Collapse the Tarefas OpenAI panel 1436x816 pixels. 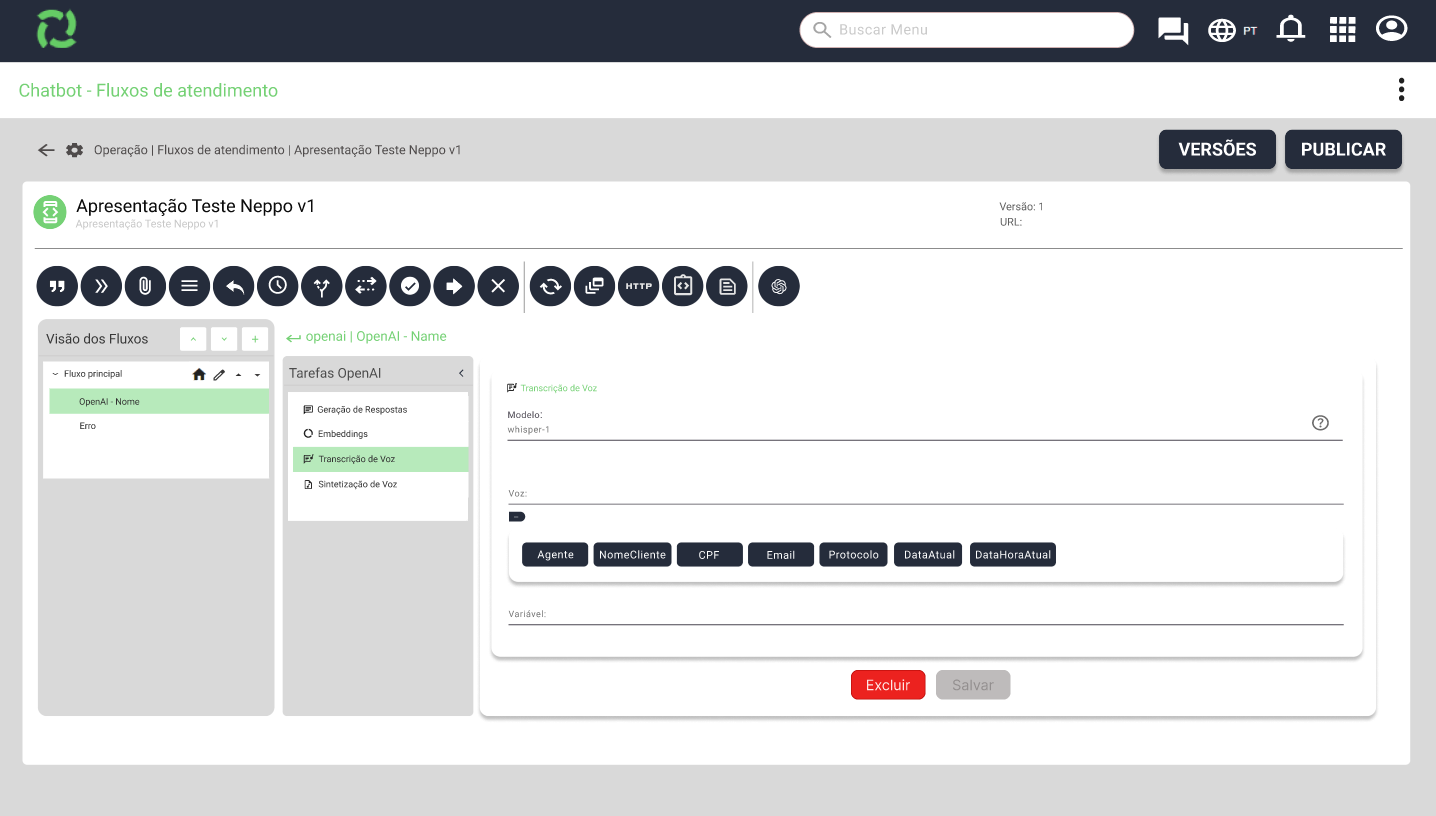(461, 373)
